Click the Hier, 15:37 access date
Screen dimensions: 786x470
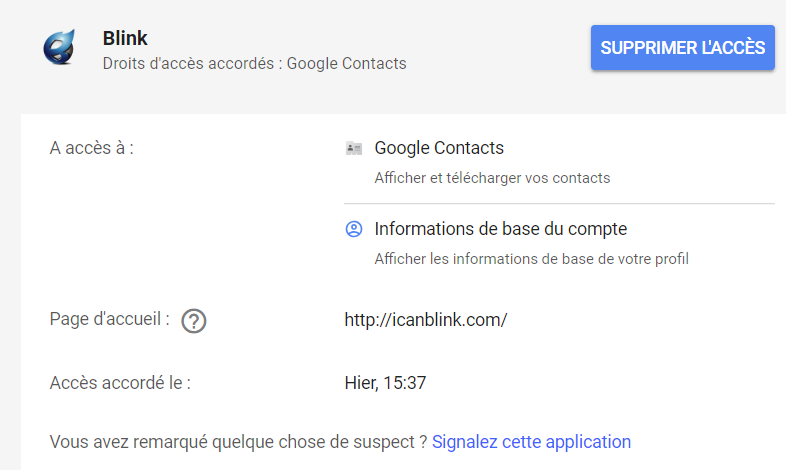pos(385,383)
